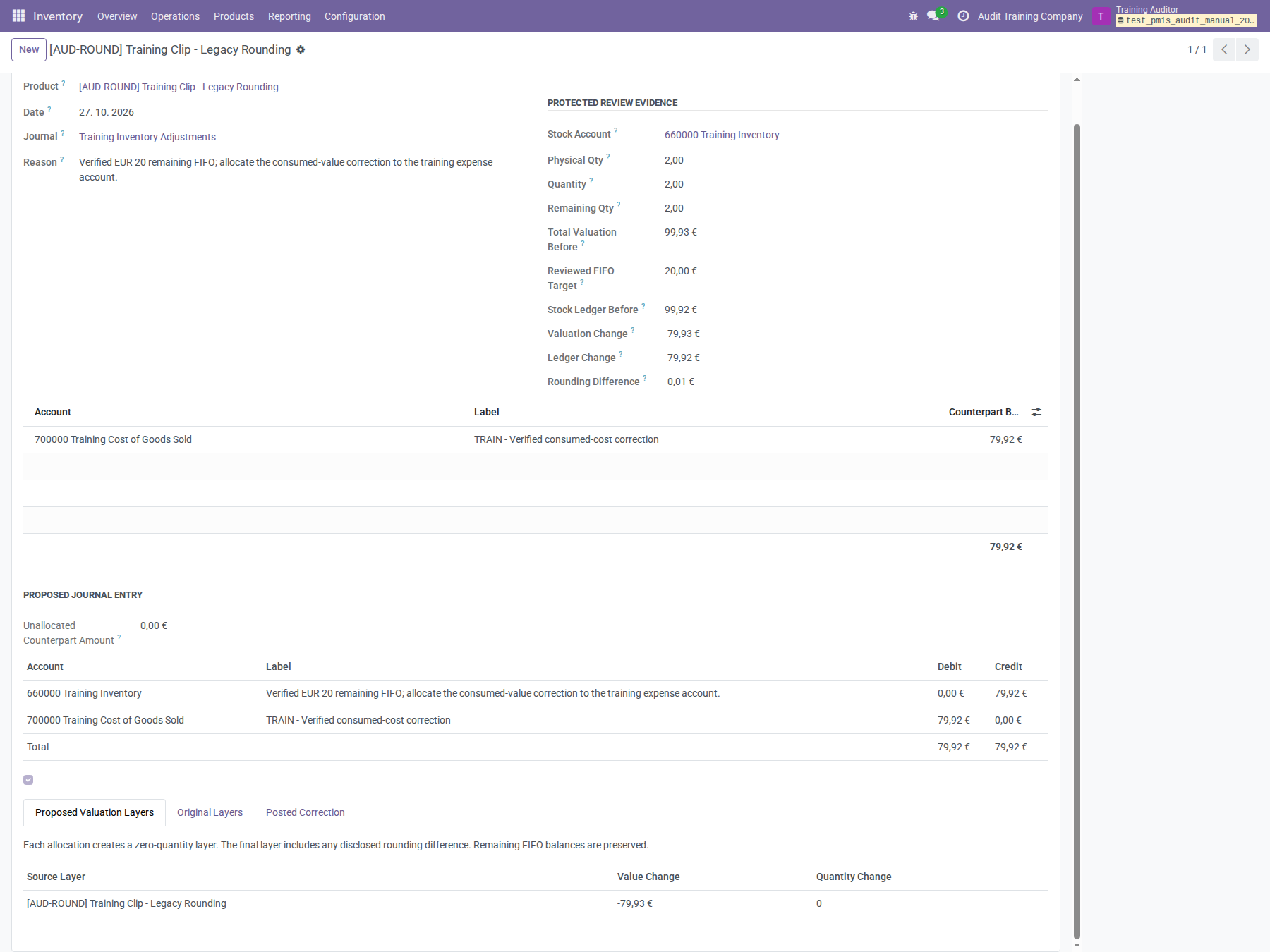Open the product link Training Clip - Legacy Rounding
Viewport: 1270px width, 952px height.
pos(179,87)
